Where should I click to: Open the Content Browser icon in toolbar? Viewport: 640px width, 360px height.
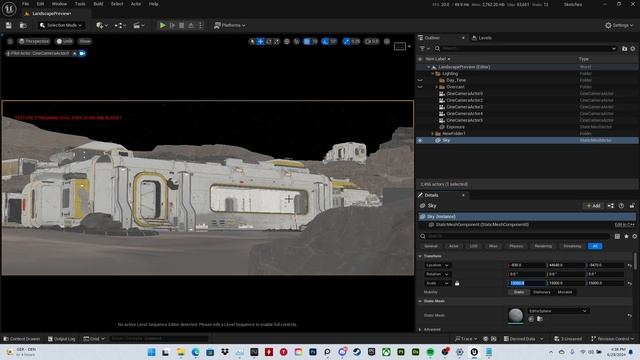coord(23,25)
